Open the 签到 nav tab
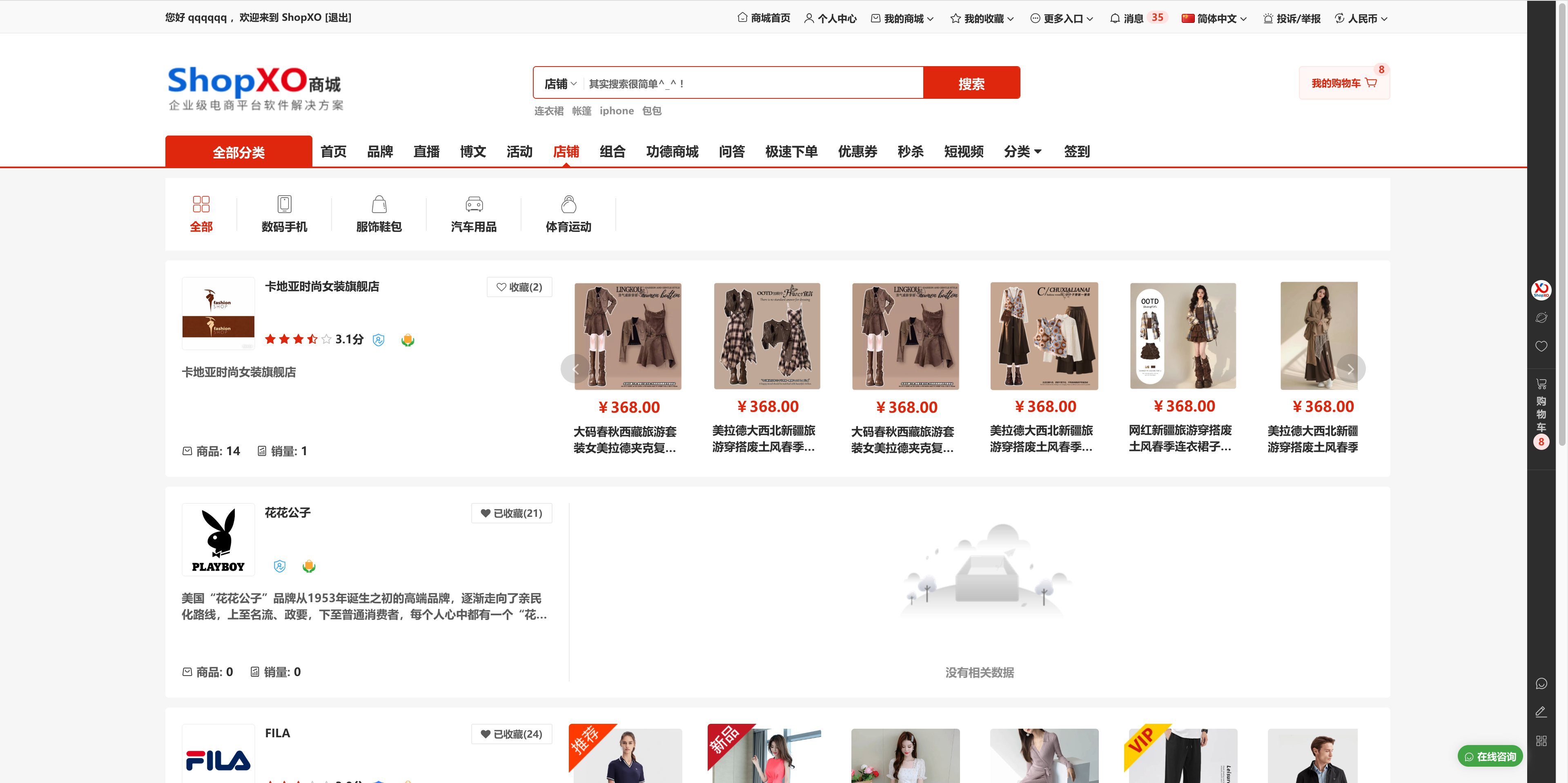1568x783 pixels. 1077,151
